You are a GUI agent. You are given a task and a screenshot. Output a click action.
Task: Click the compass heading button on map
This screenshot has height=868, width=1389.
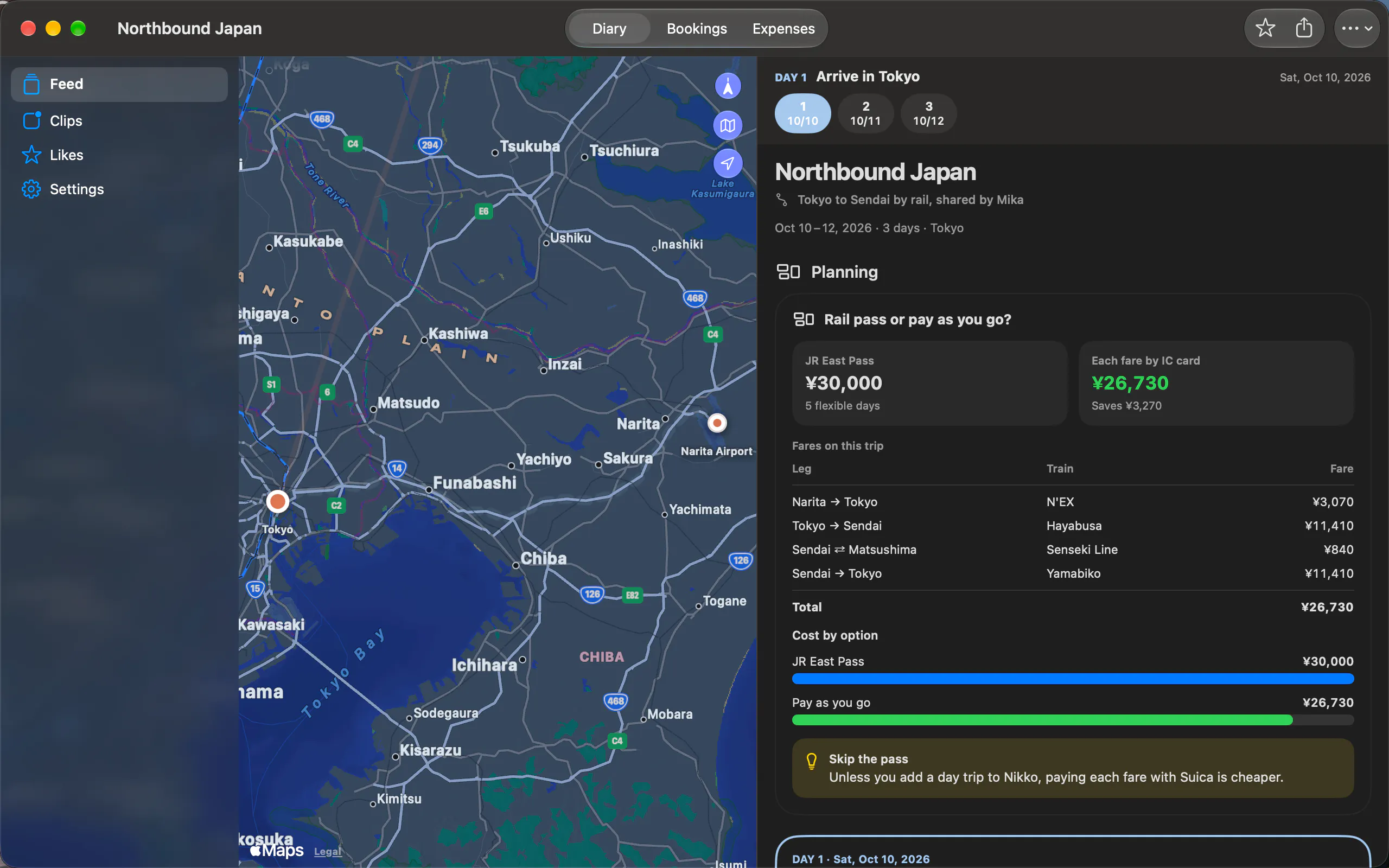(x=727, y=86)
